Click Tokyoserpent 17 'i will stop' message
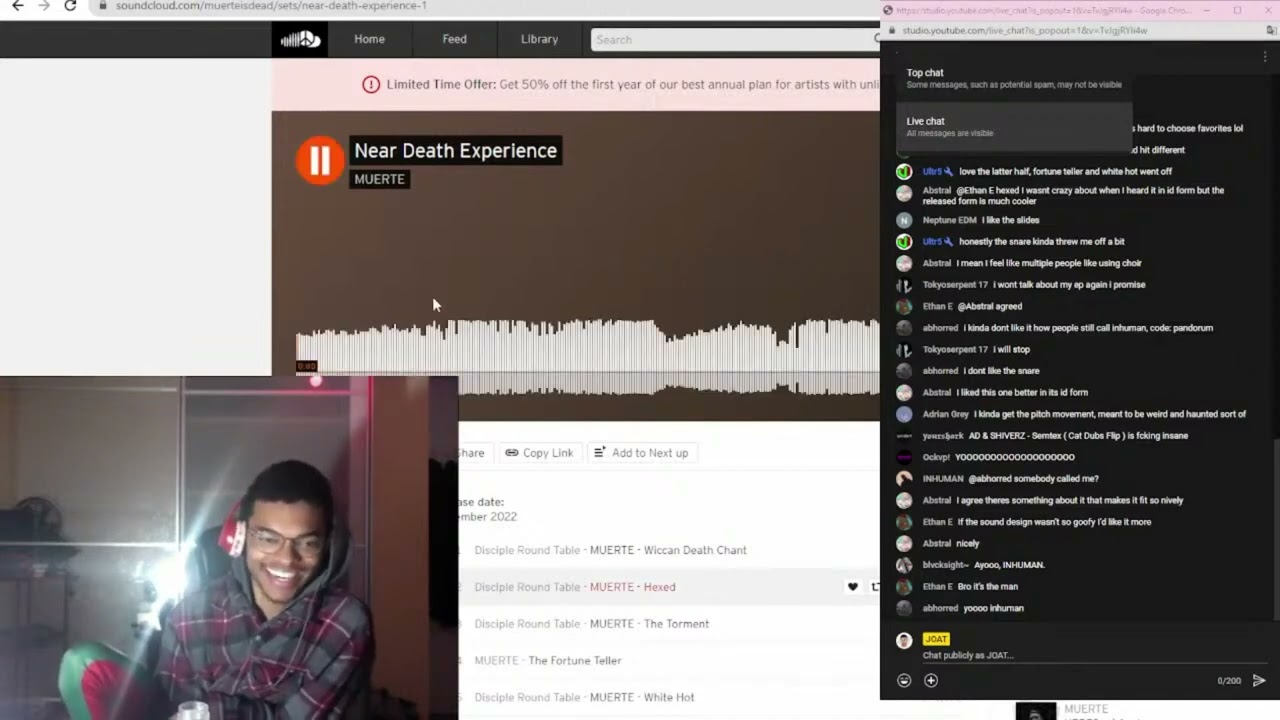 coord(1011,350)
